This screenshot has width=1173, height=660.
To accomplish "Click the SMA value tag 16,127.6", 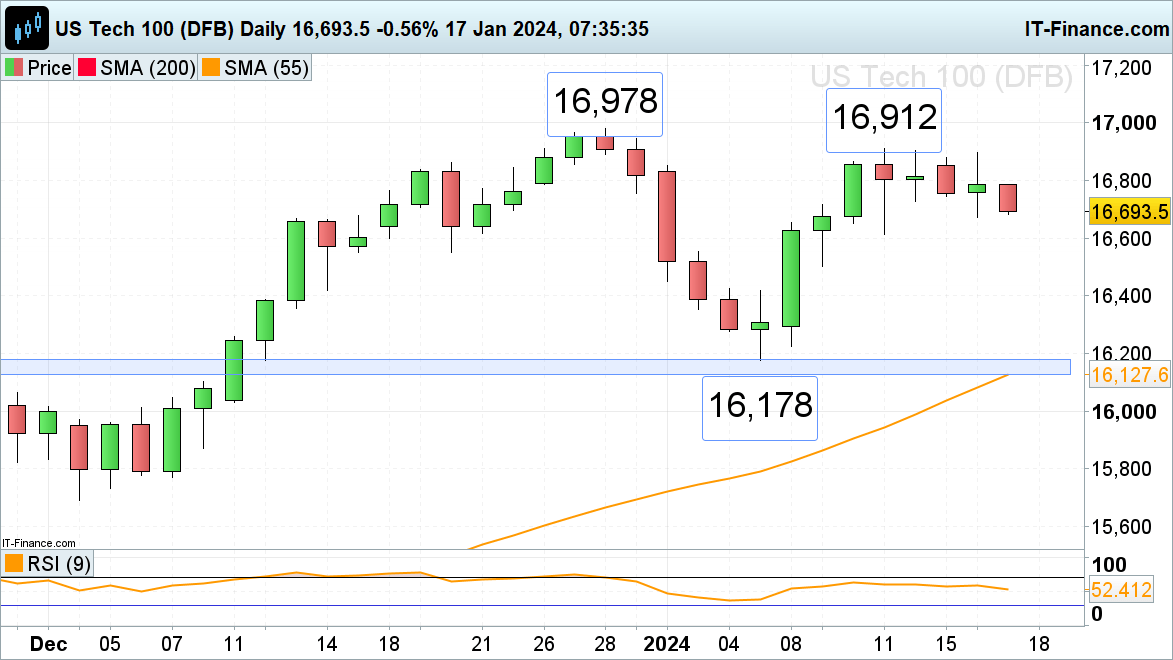I will click(x=1129, y=375).
